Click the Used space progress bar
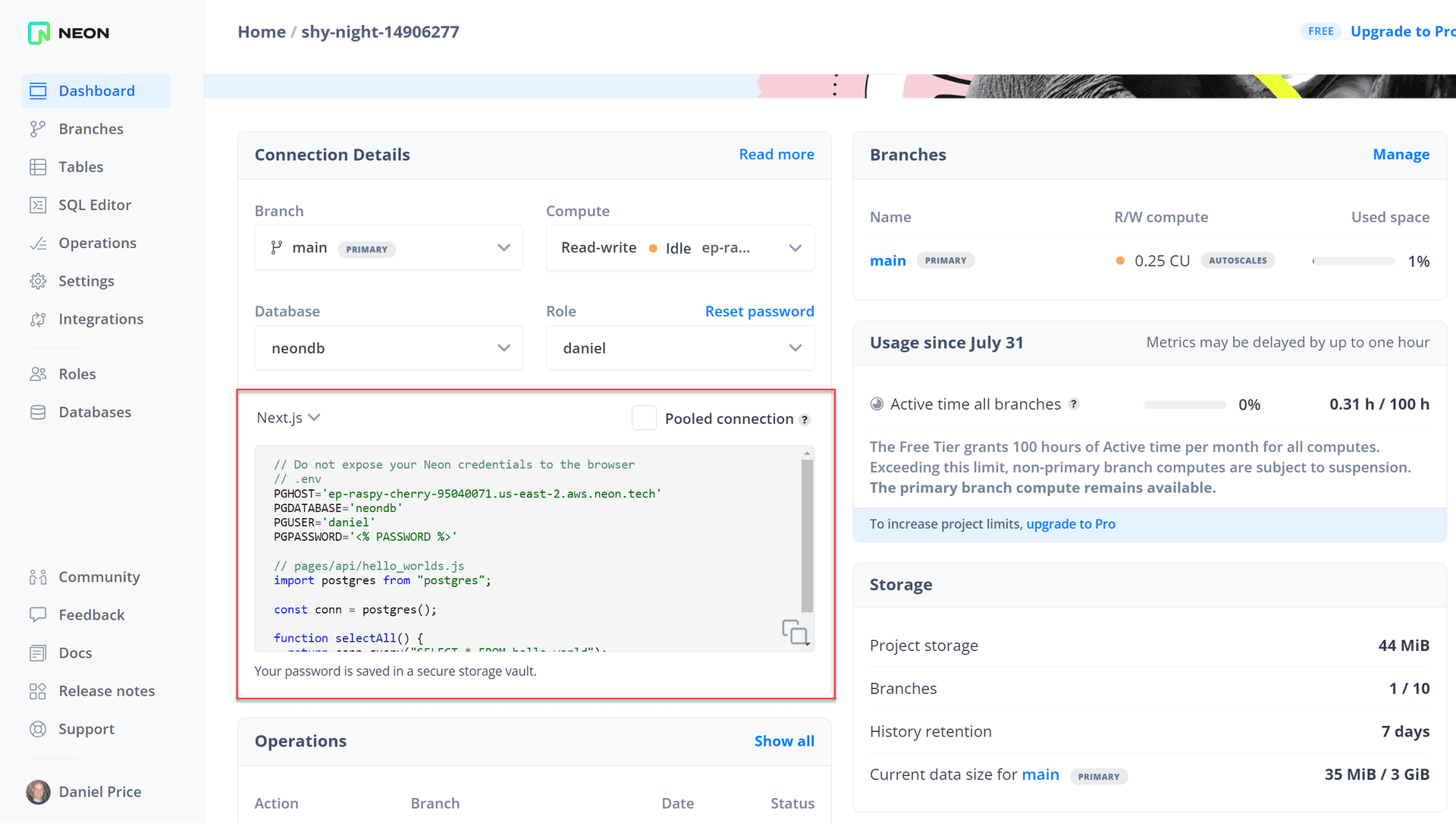The height and width of the screenshot is (823, 1456). point(1354,261)
